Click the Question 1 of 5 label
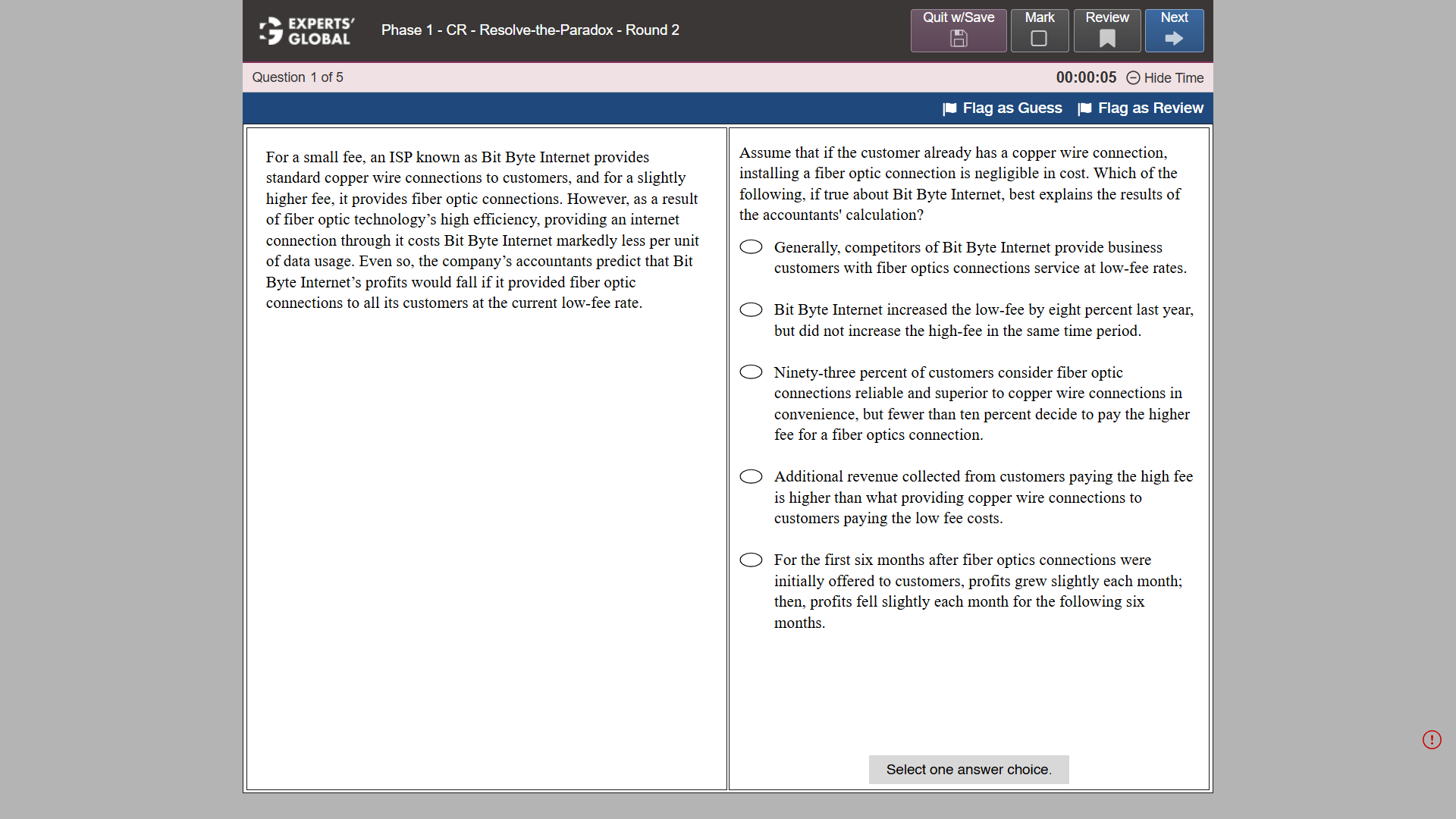This screenshot has width=1456, height=819. point(297,77)
